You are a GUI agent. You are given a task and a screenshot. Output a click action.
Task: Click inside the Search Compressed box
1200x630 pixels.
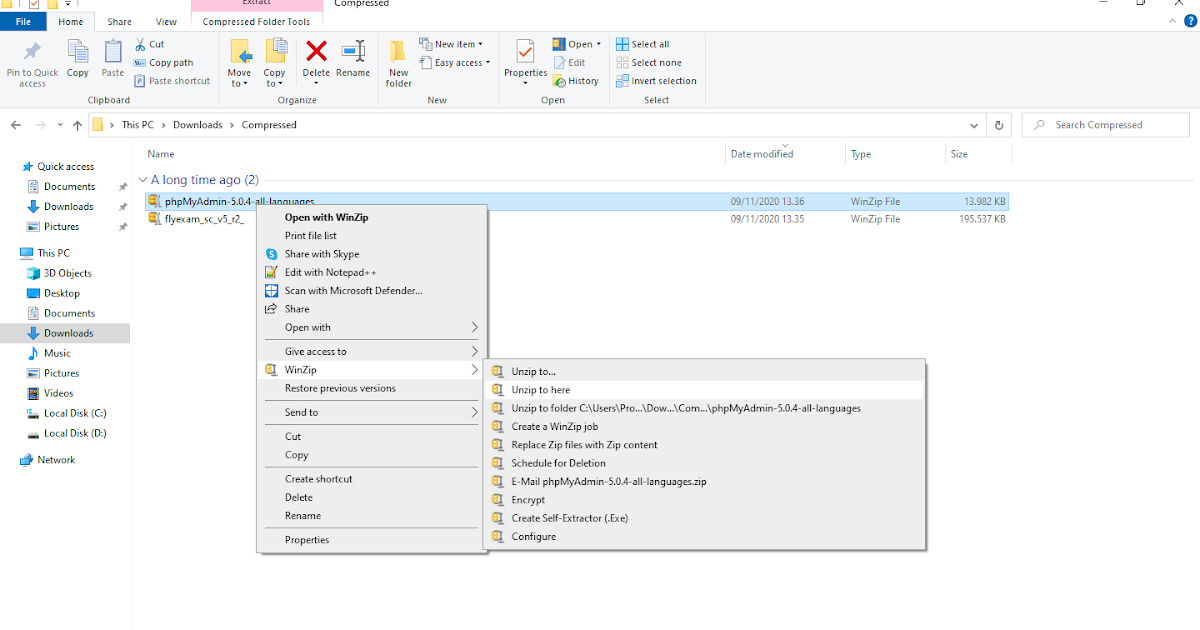[1105, 124]
